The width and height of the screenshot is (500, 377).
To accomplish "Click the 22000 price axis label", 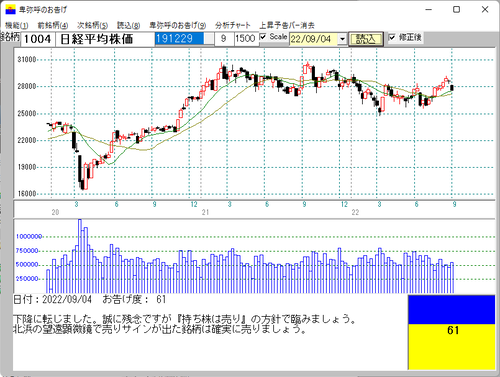I will tap(26, 140).
